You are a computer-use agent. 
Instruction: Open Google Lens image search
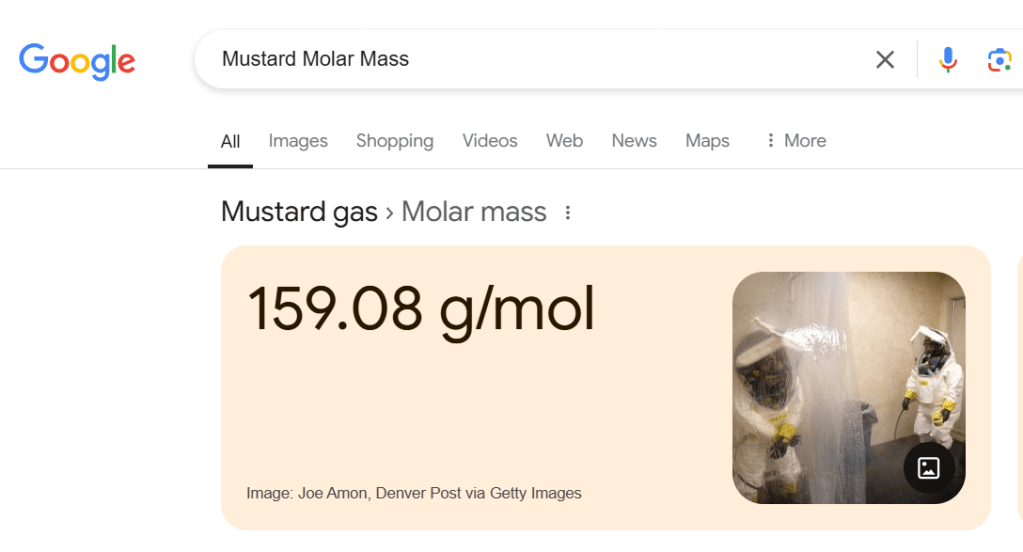point(999,60)
